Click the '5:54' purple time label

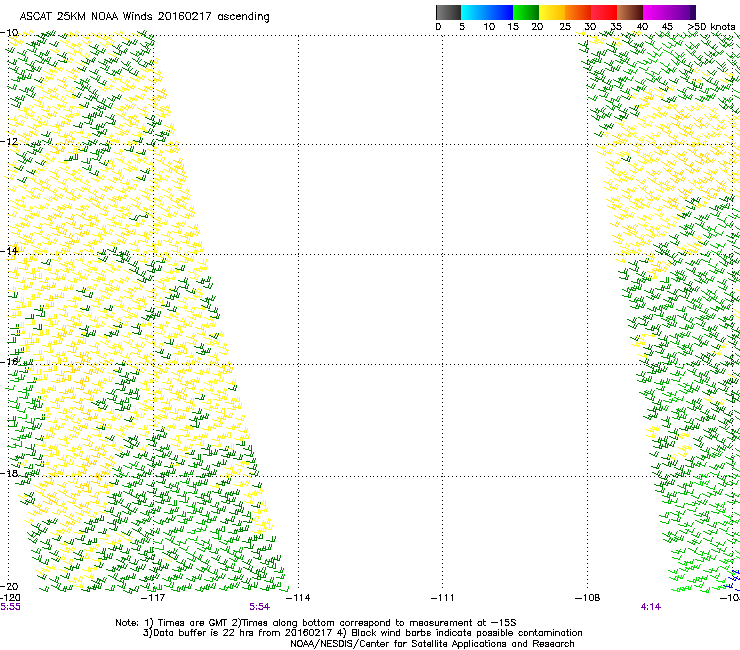(x=260, y=607)
